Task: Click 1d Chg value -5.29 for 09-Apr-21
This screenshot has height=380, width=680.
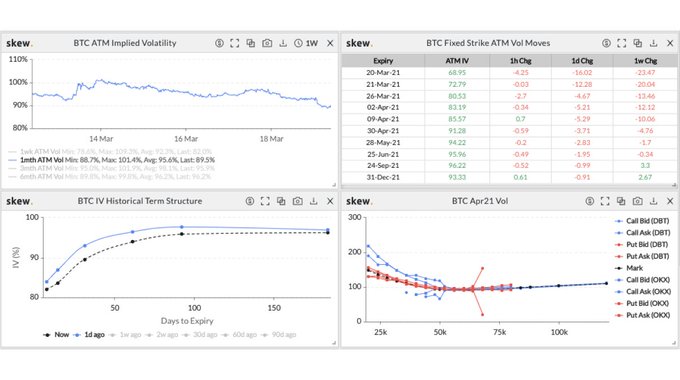Action: tap(582, 119)
